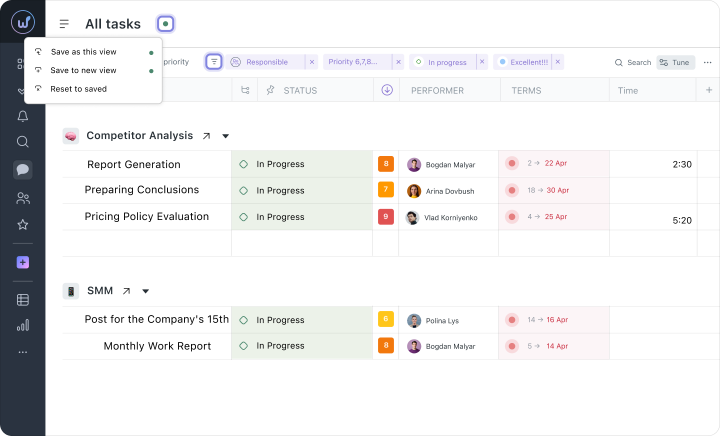The image size is (720, 436).
Task: Open favorites star in sidebar
Action: pos(22,225)
